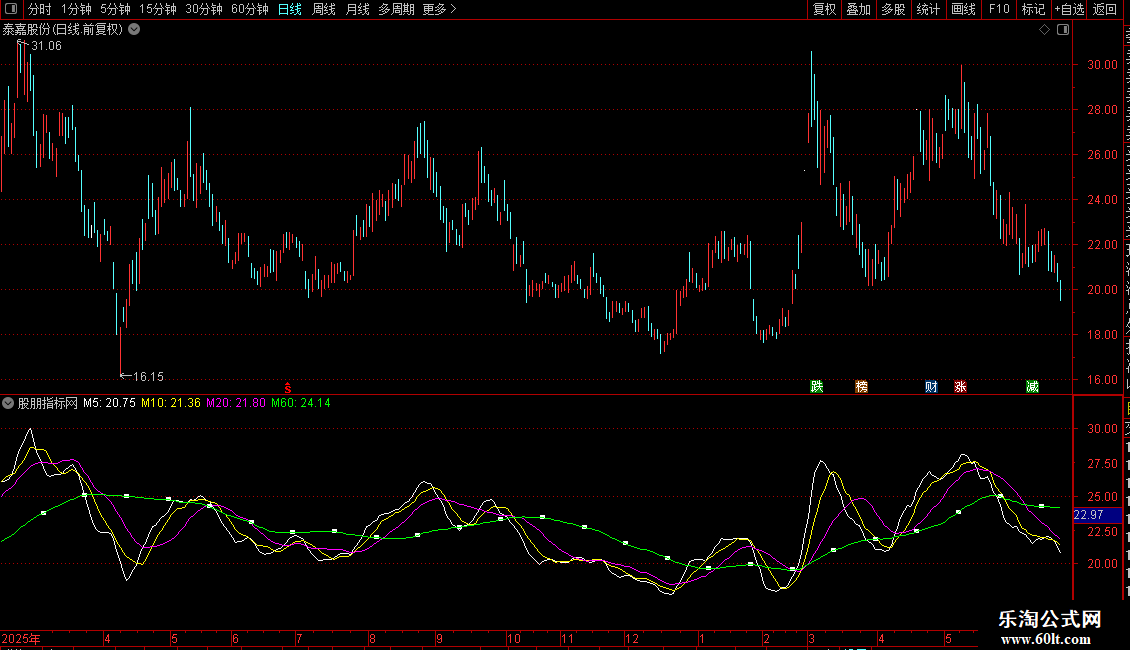
Task: Click the red S marker on chart
Action: click(288, 387)
